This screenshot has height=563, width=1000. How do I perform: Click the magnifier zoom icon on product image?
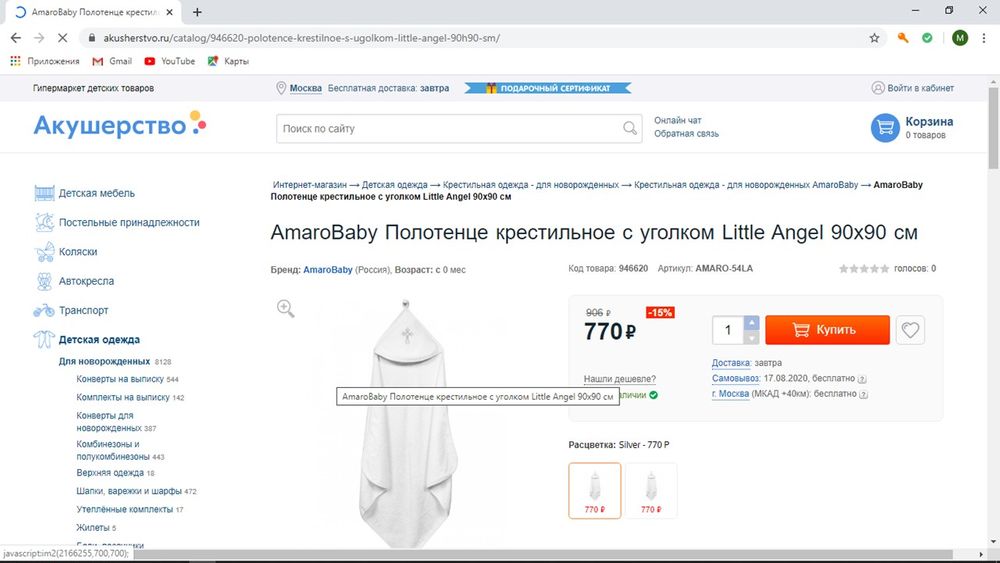coord(286,309)
